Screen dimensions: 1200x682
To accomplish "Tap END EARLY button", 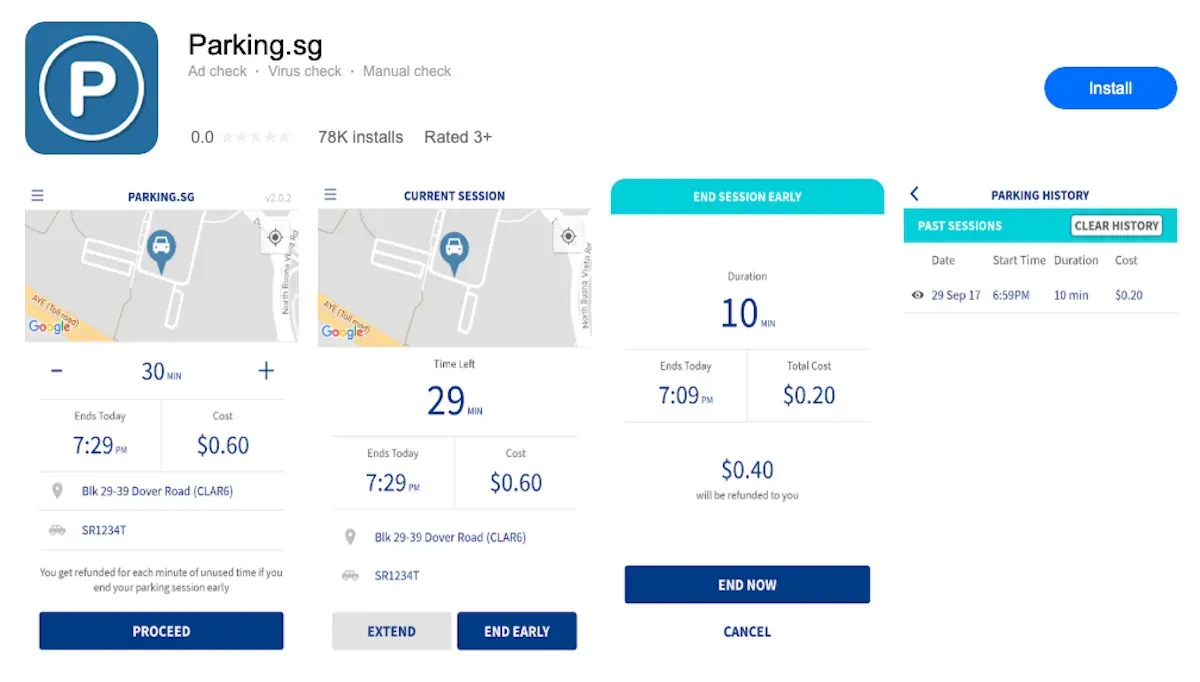I will (x=517, y=631).
